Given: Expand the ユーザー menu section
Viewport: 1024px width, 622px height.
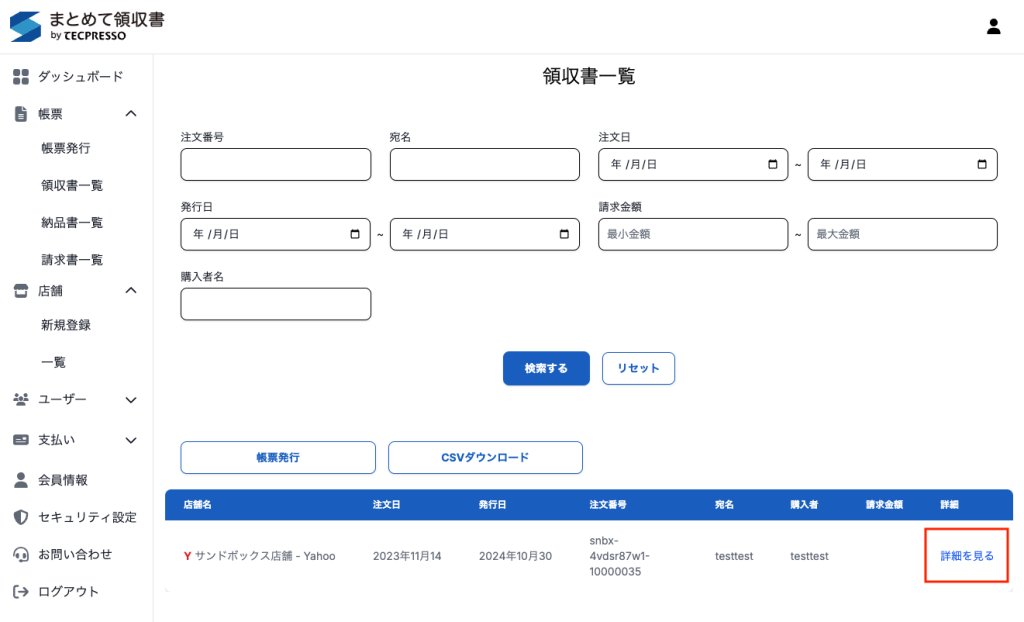Looking at the screenshot, I should tap(131, 400).
